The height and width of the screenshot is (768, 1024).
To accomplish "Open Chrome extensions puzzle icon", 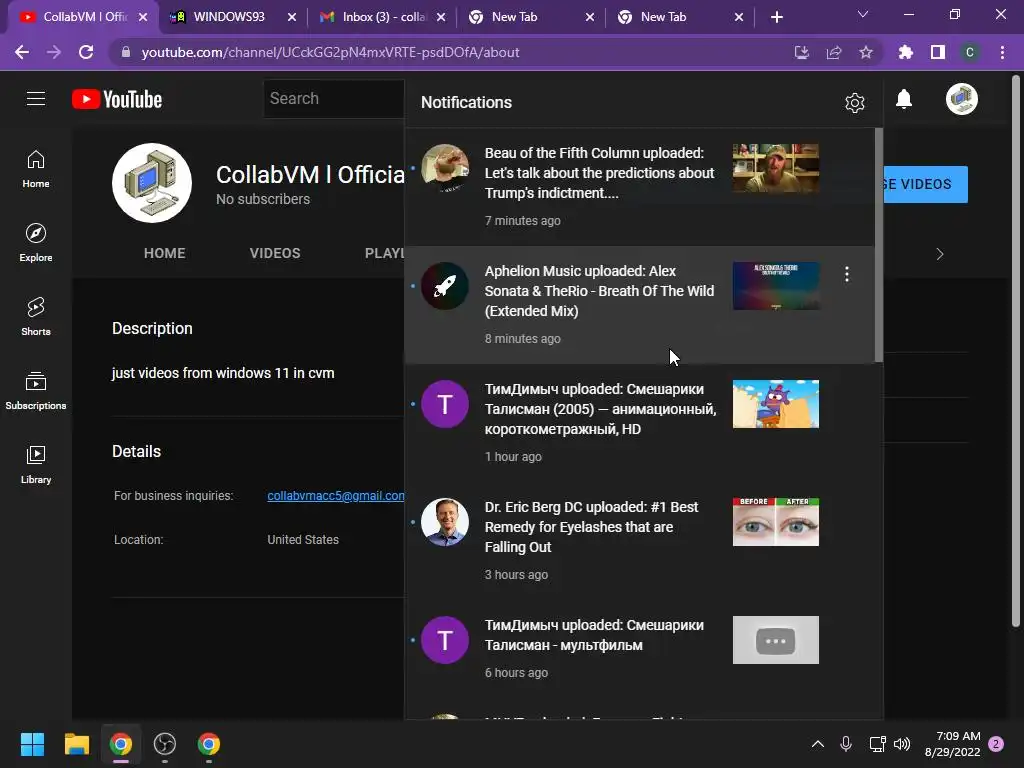I will (906, 52).
